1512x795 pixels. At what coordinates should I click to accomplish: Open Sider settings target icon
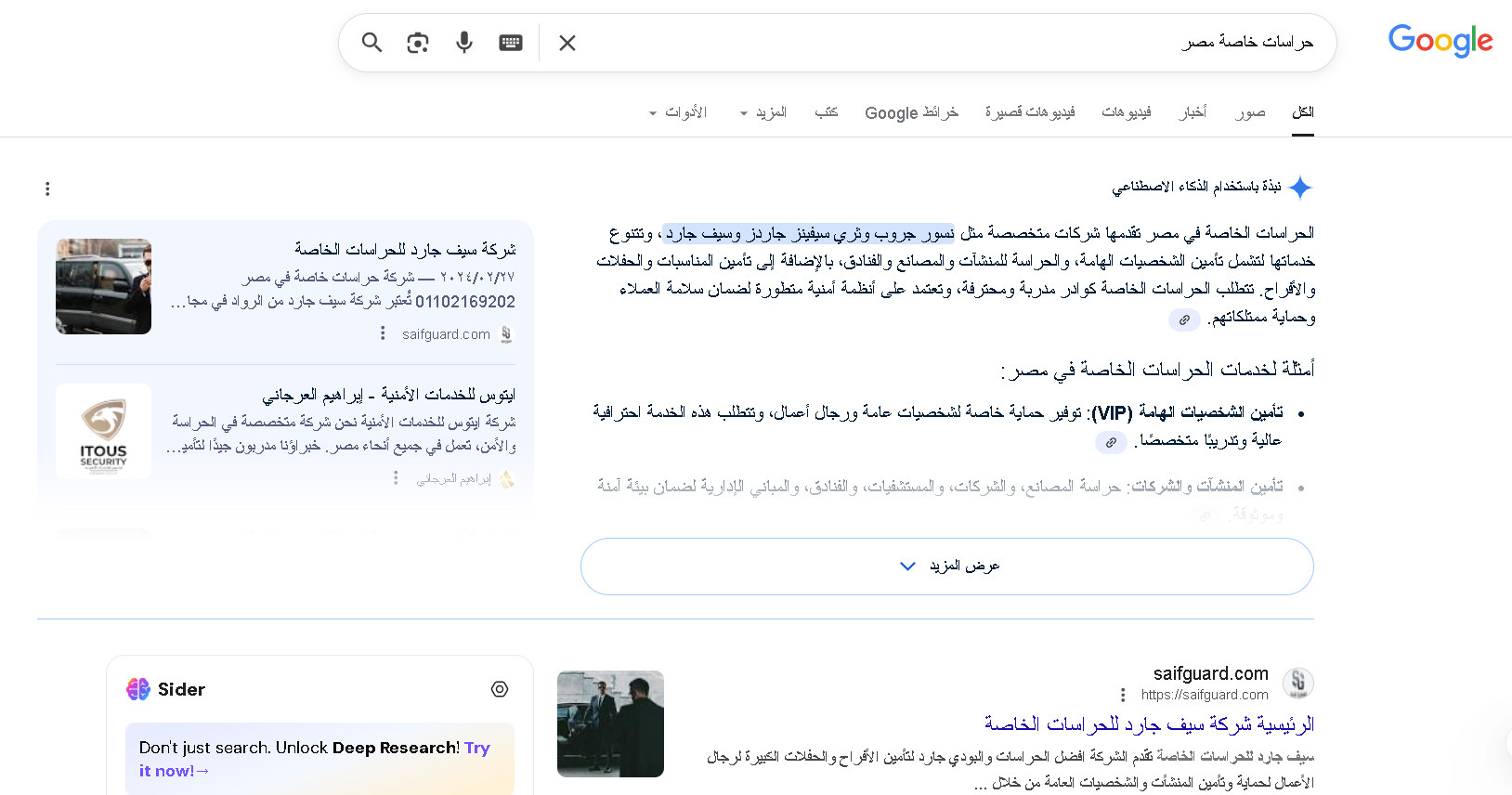(500, 689)
